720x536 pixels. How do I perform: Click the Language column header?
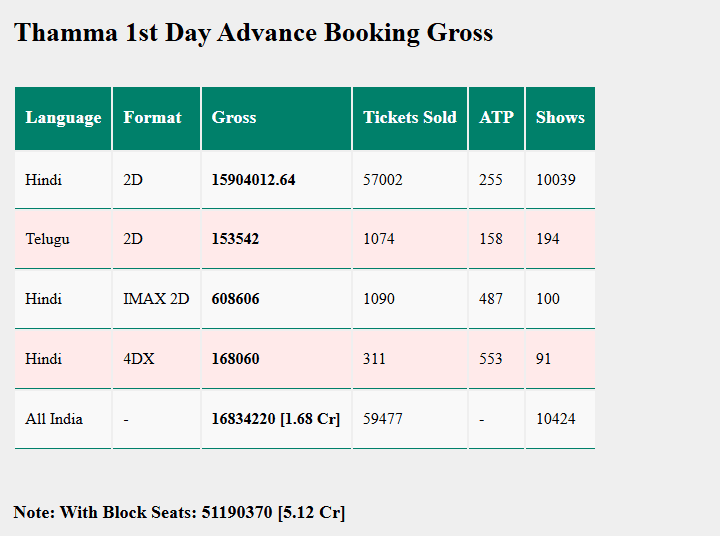63,118
